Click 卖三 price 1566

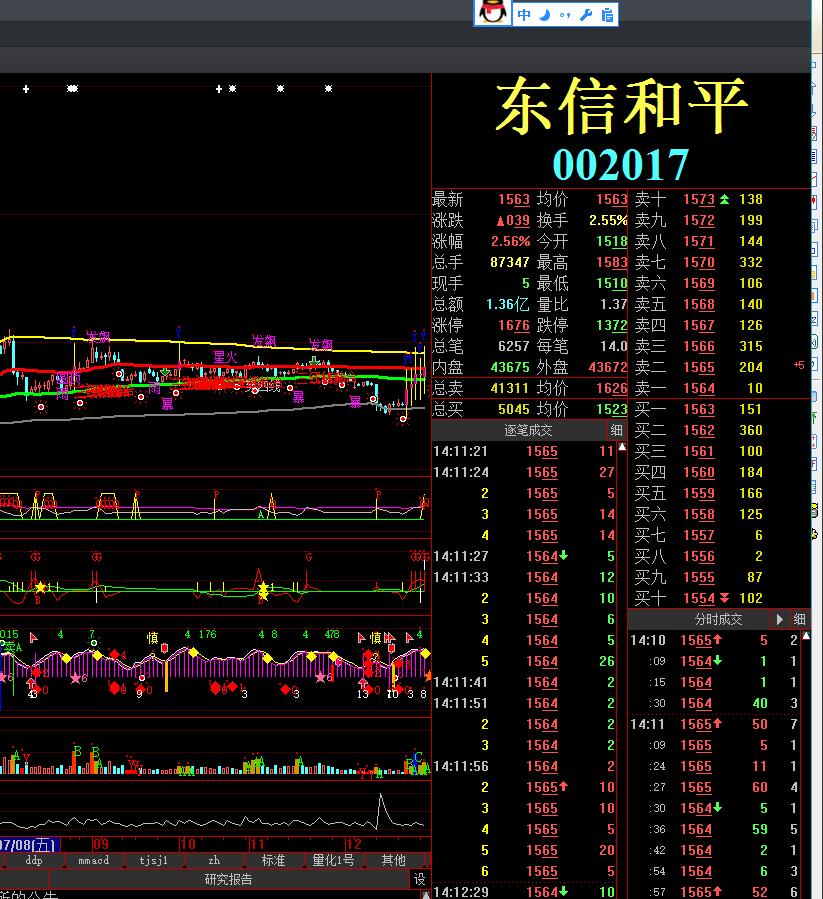coord(699,346)
